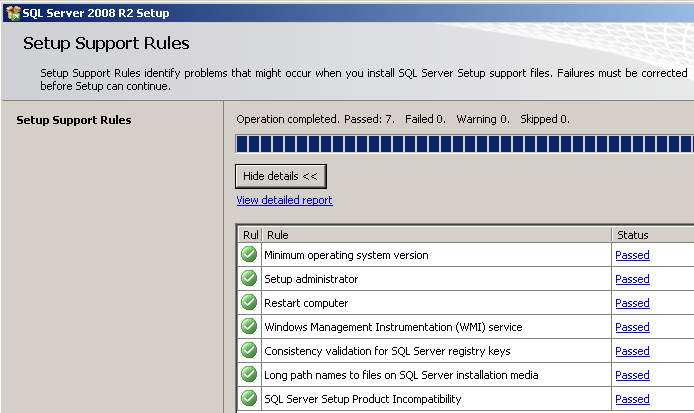
Task: Open Passed status for SQL Server Setup Product Incompatibility
Action: pos(632,398)
